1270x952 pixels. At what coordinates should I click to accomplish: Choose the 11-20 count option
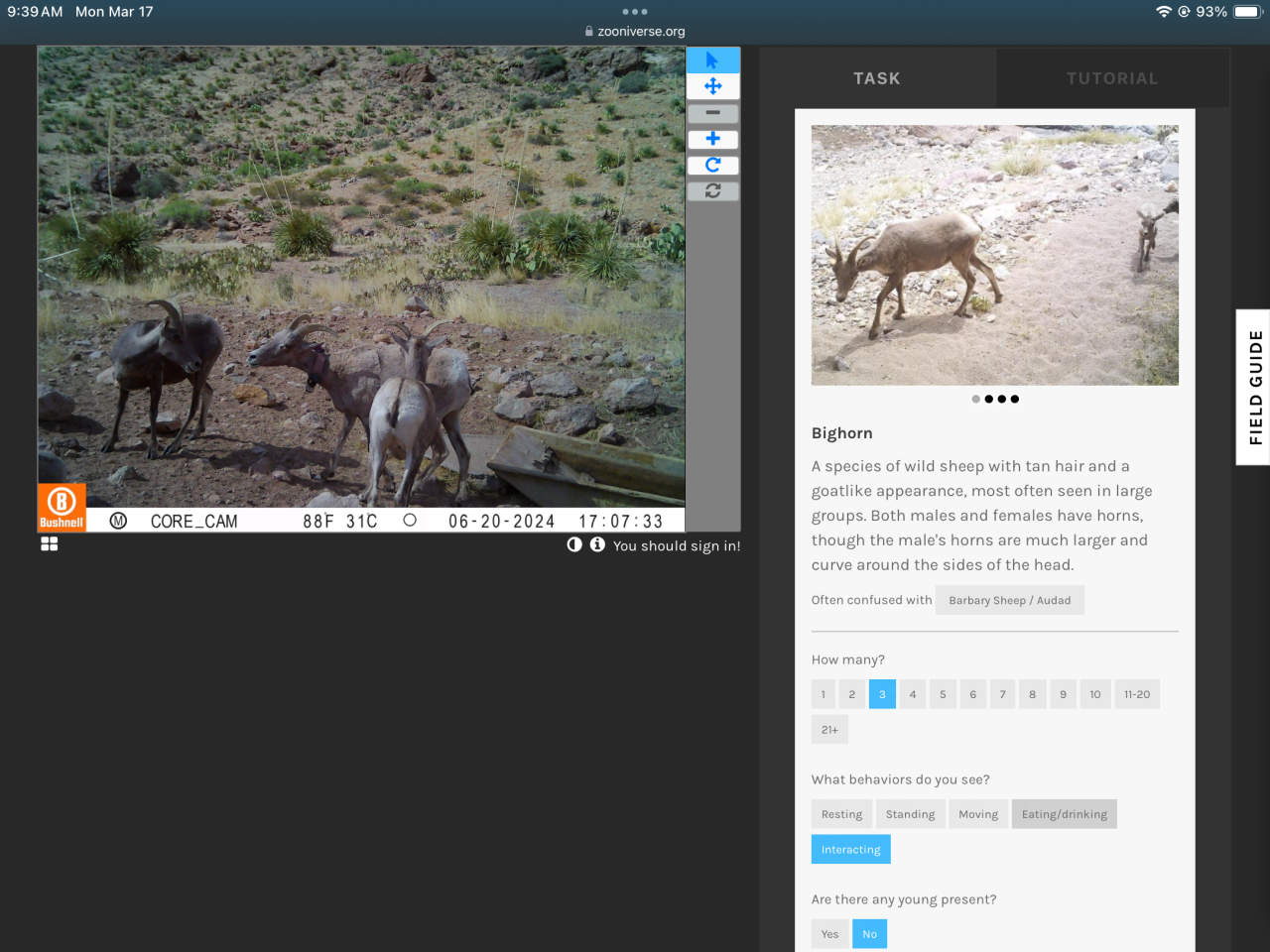point(1137,694)
